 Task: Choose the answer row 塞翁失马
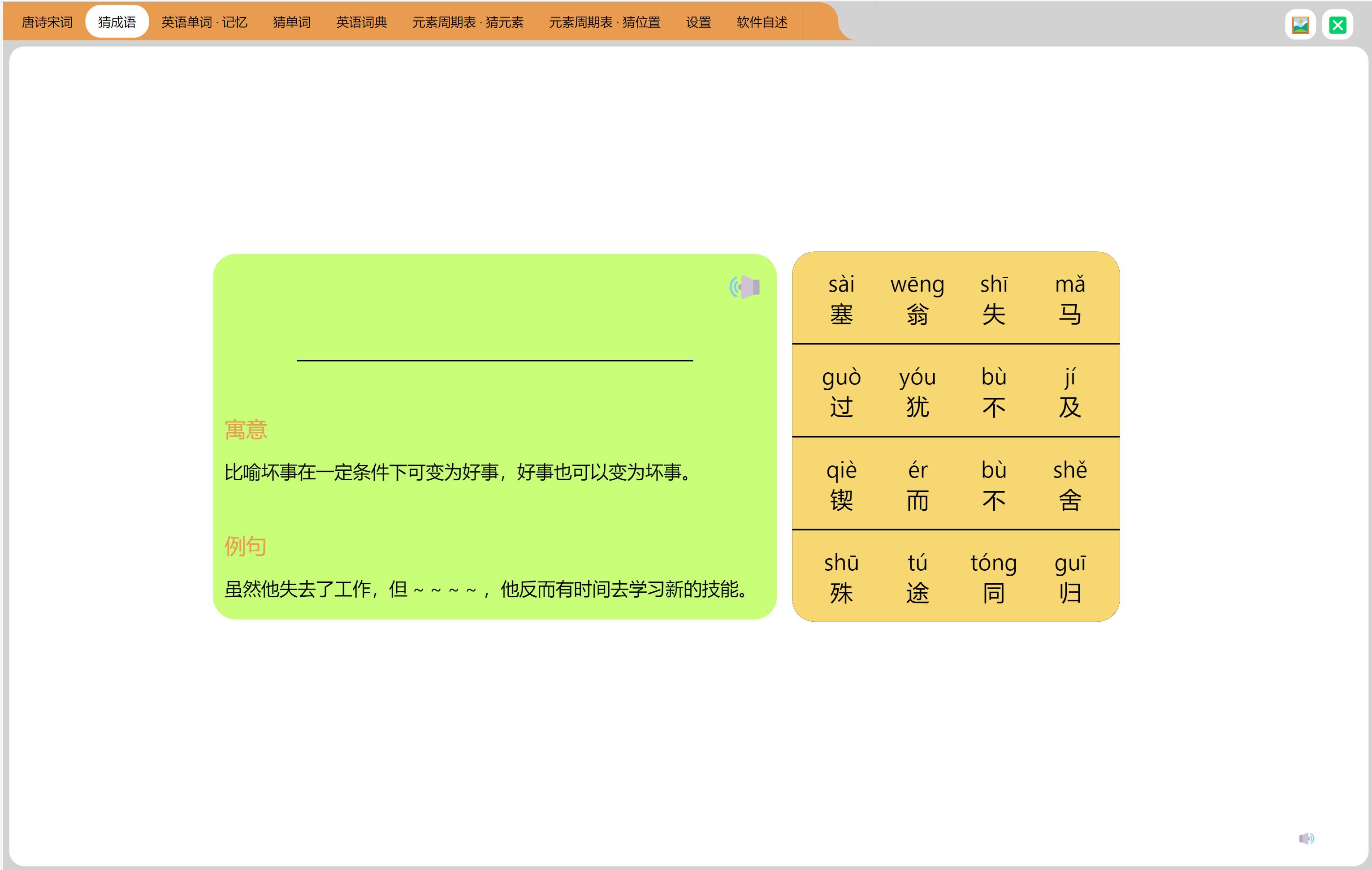(x=956, y=299)
